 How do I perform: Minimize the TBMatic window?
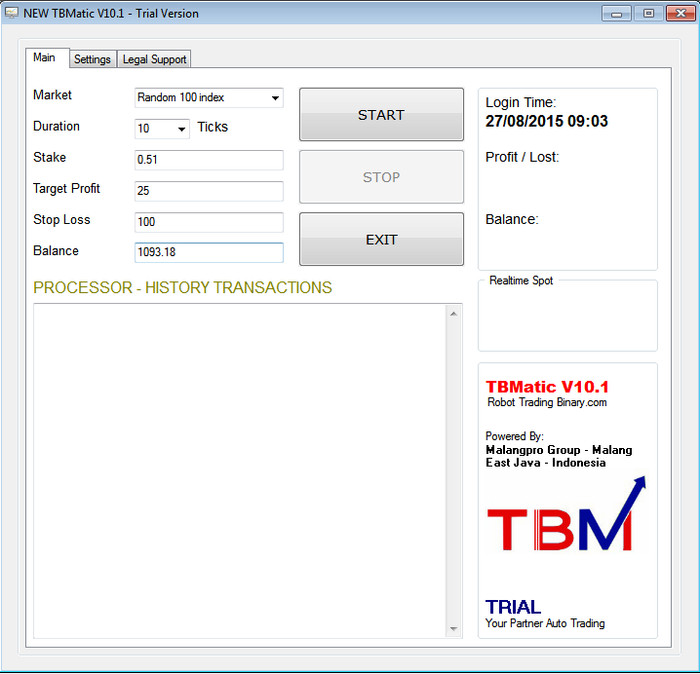(616, 13)
